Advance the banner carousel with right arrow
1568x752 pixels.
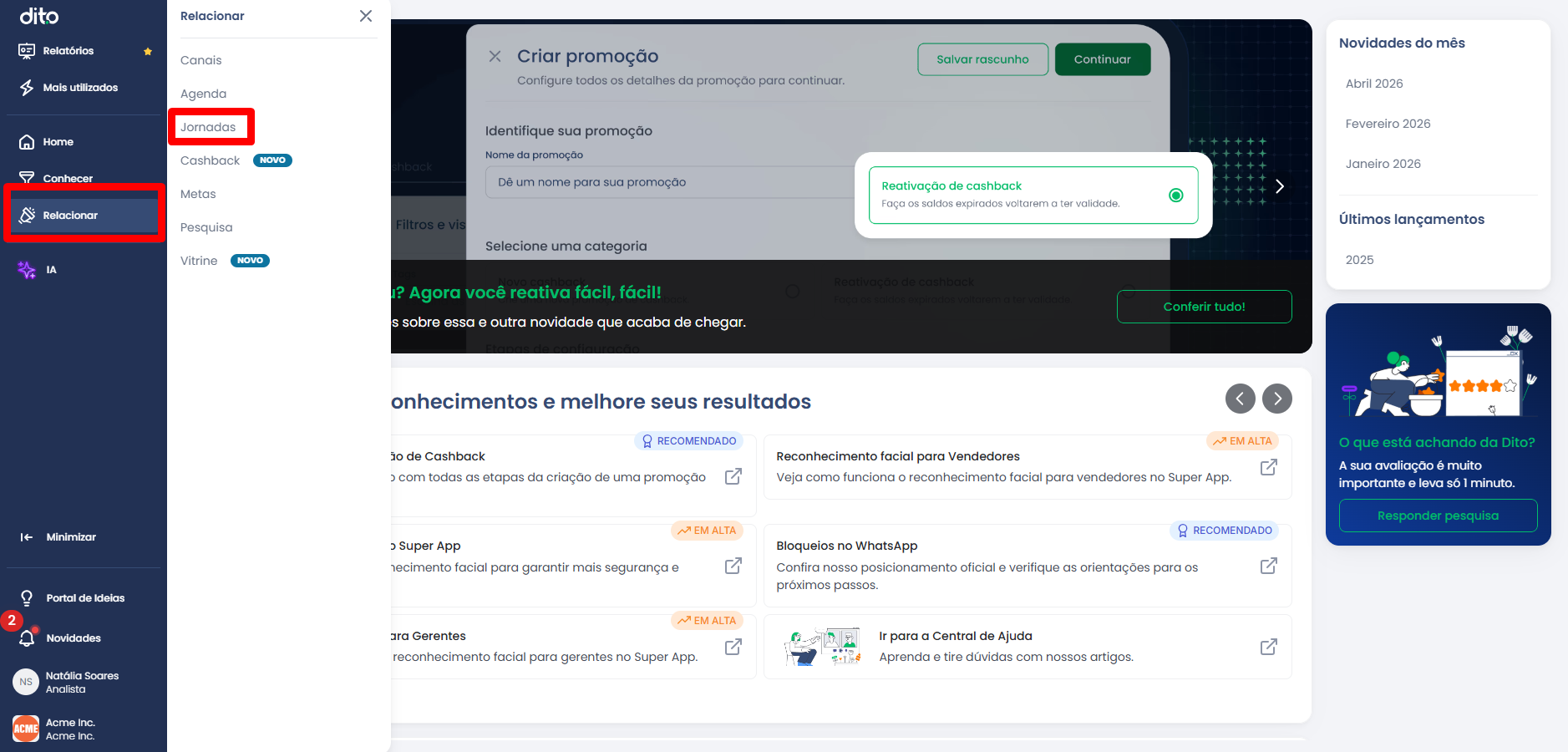coord(1279,186)
